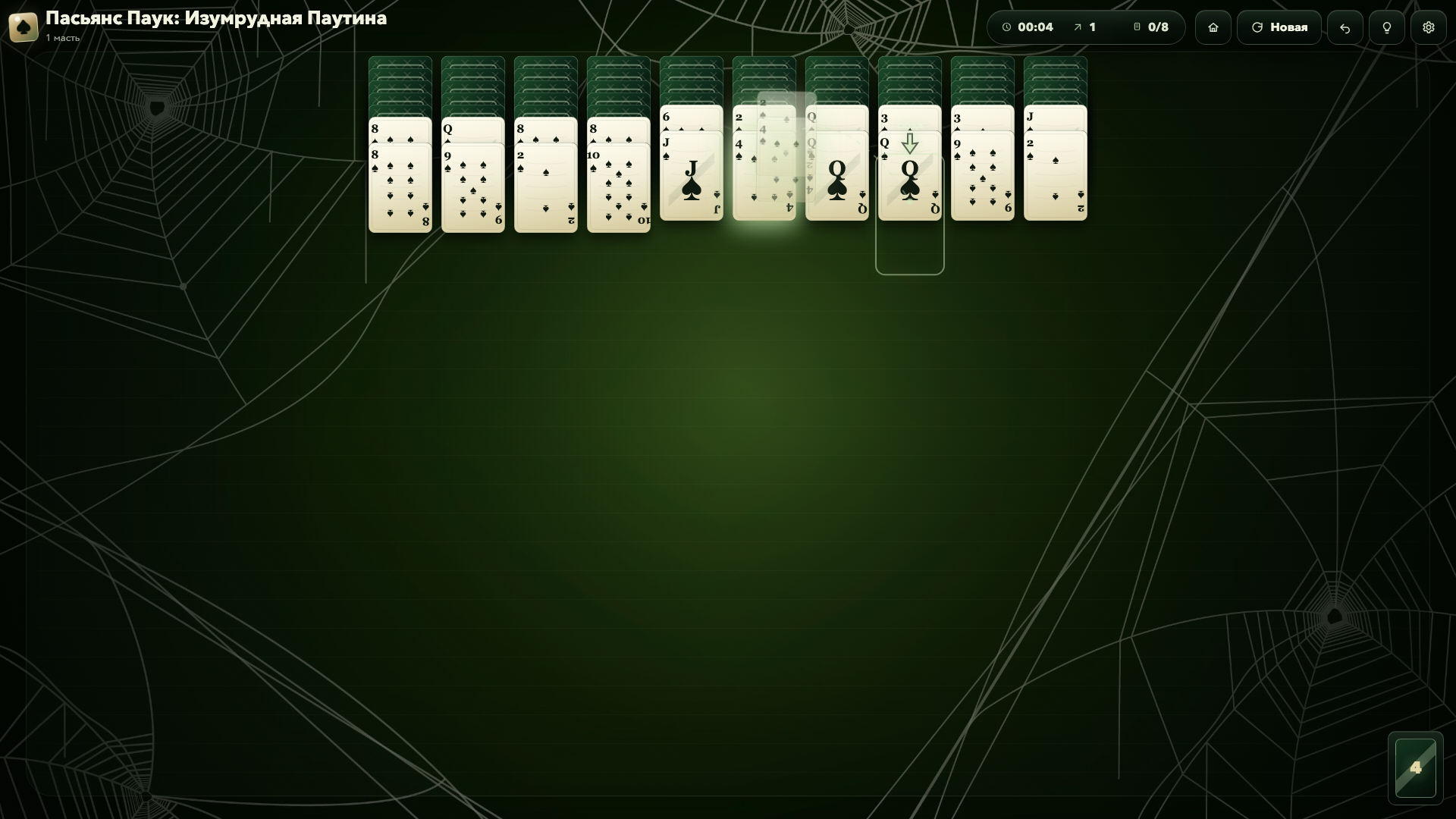
Task: Select the partly covered Jack in the tenth column
Action: coord(1056,118)
